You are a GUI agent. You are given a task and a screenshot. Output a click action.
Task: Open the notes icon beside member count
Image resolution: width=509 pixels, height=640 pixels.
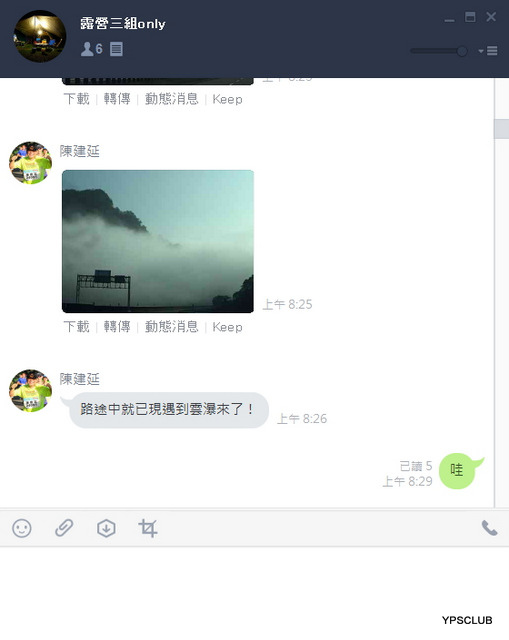tap(116, 49)
